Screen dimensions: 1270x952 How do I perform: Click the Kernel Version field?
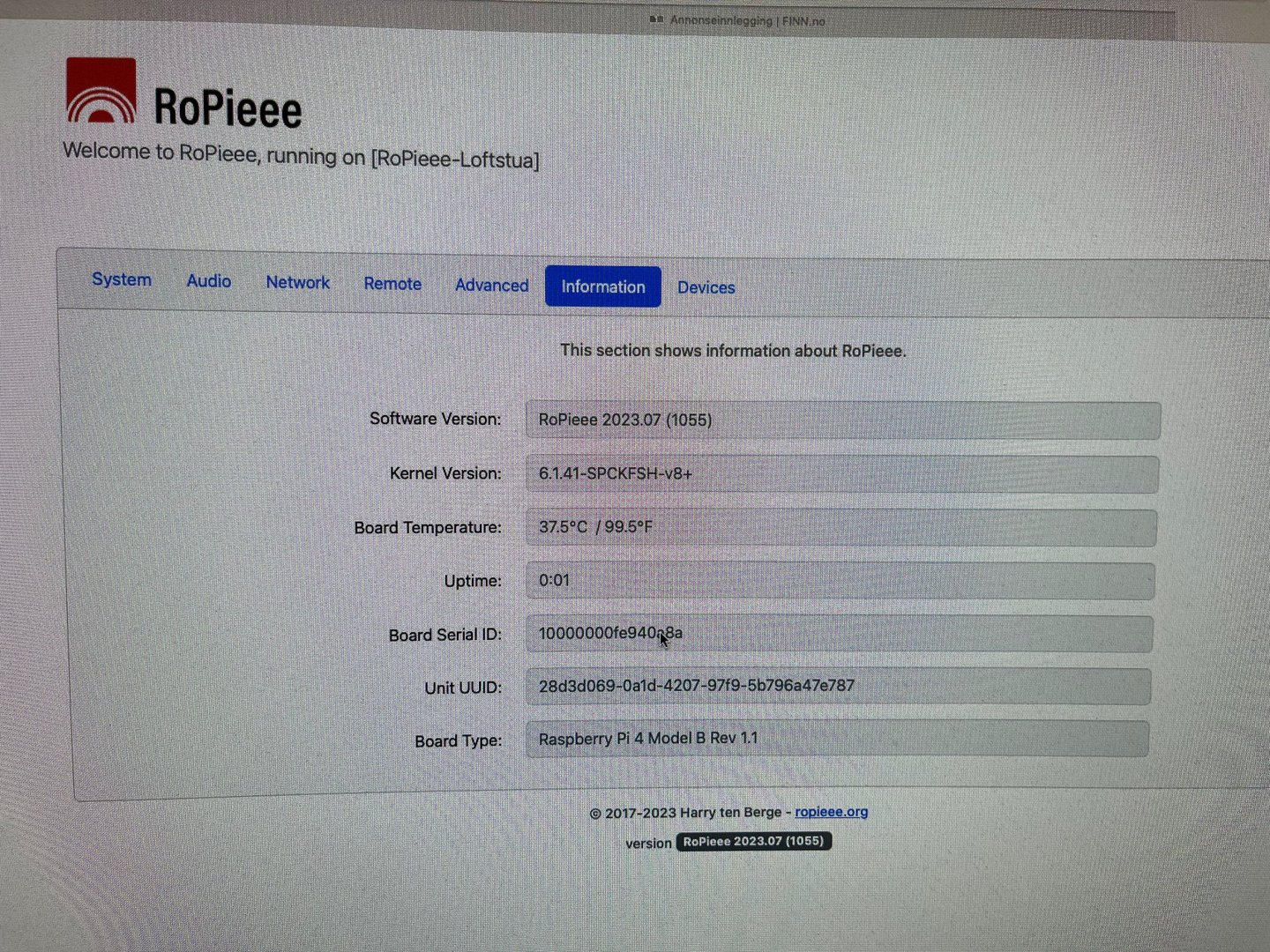point(842,474)
